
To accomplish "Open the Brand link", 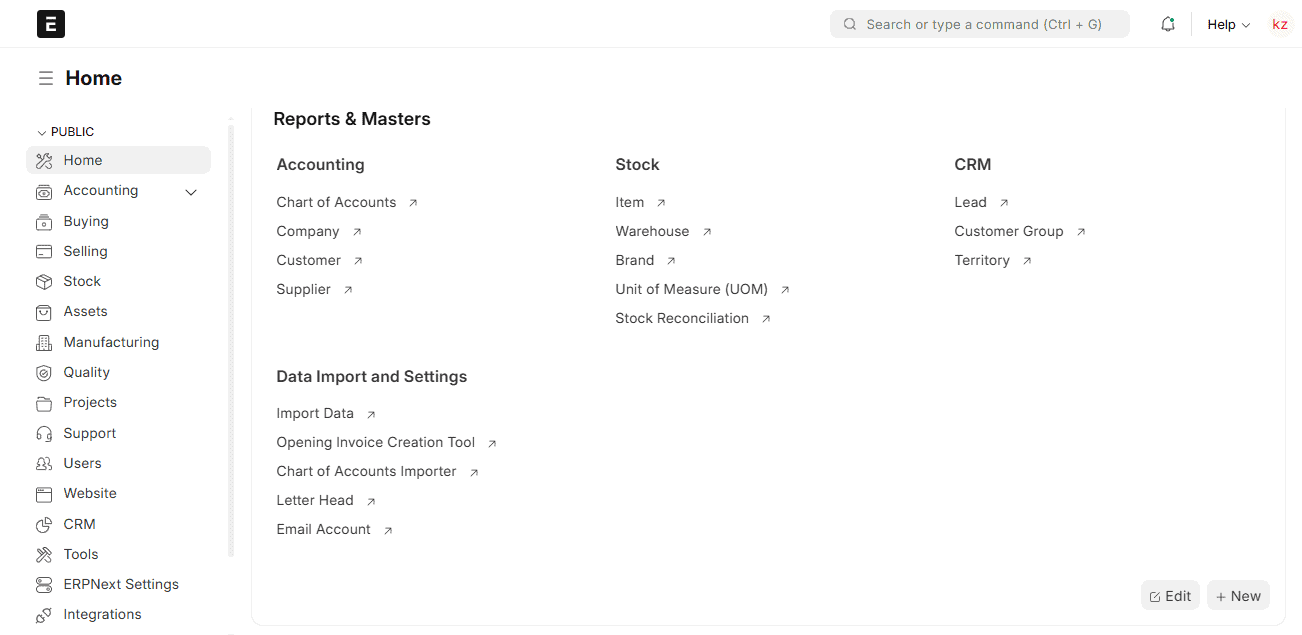I will (635, 260).
